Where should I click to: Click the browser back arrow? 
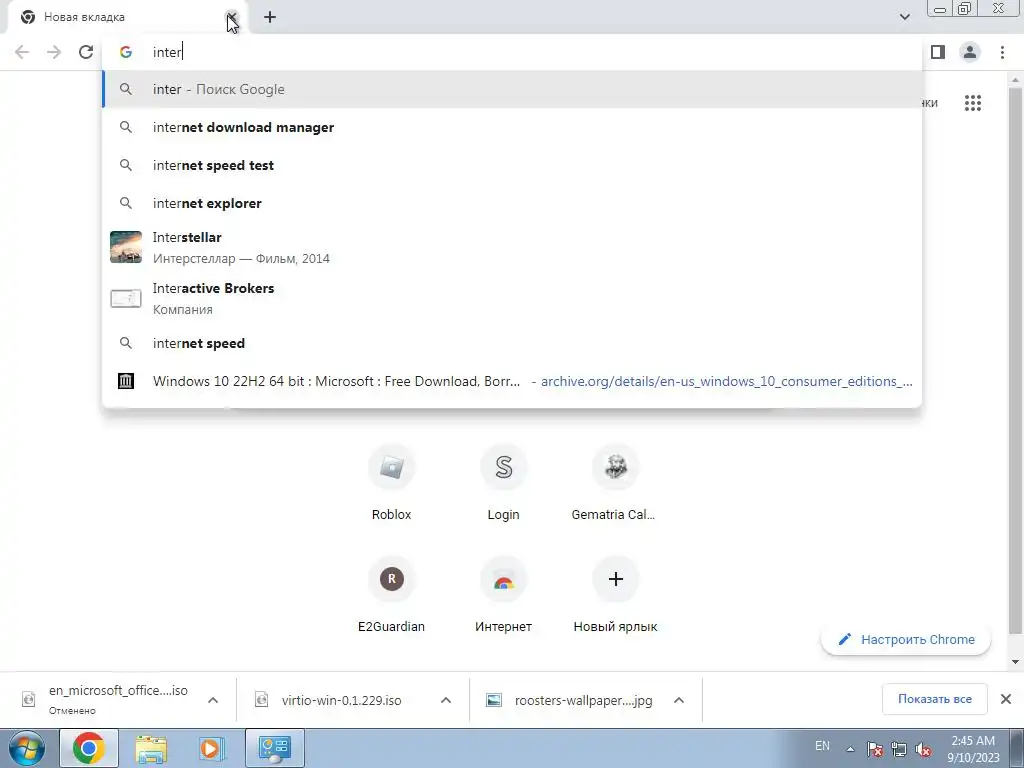pos(22,52)
